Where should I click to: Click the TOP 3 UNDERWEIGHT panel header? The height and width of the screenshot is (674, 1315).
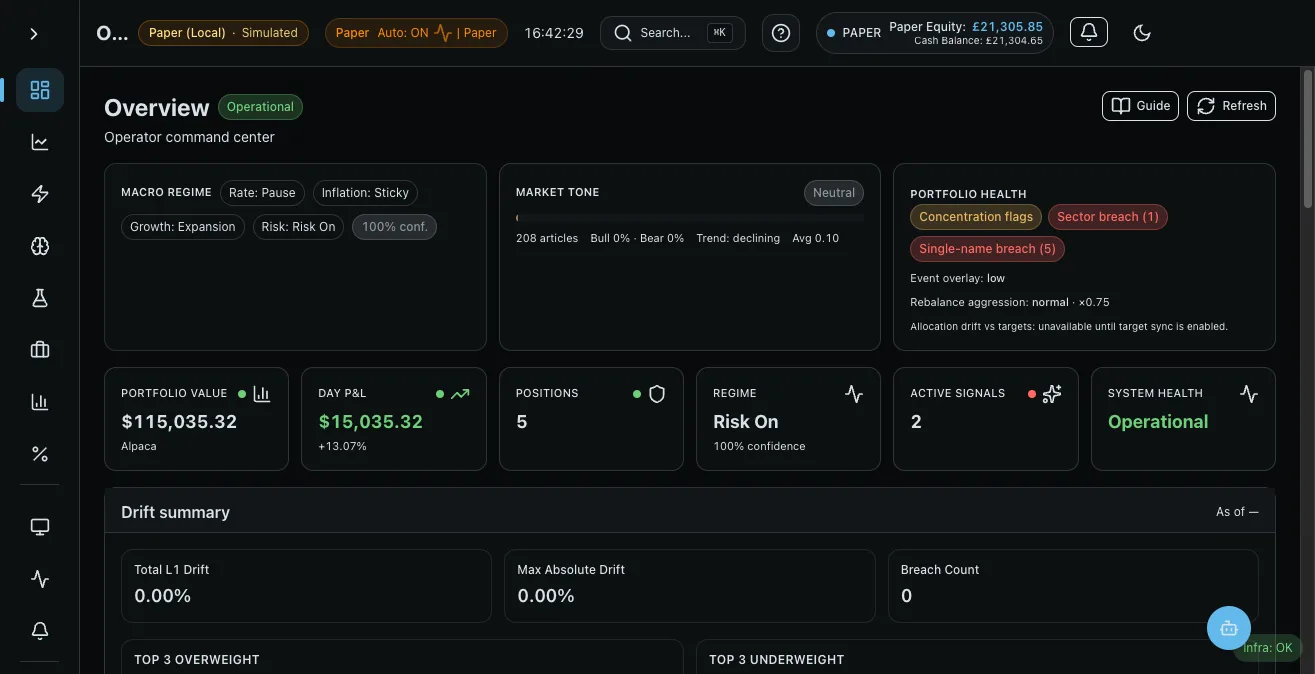pyautogui.click(x=777, y=660)
